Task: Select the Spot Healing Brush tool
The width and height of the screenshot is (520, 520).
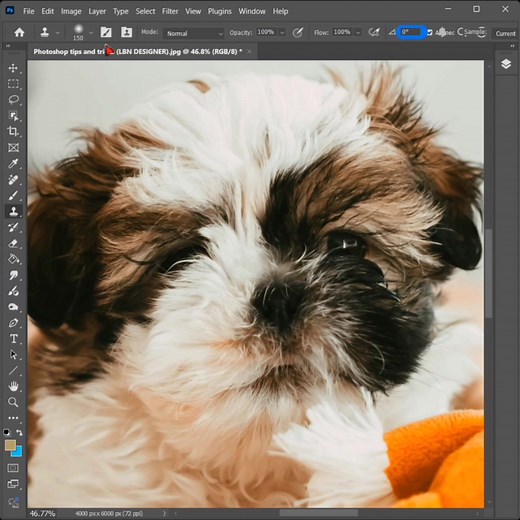Action: pos(13,179)
